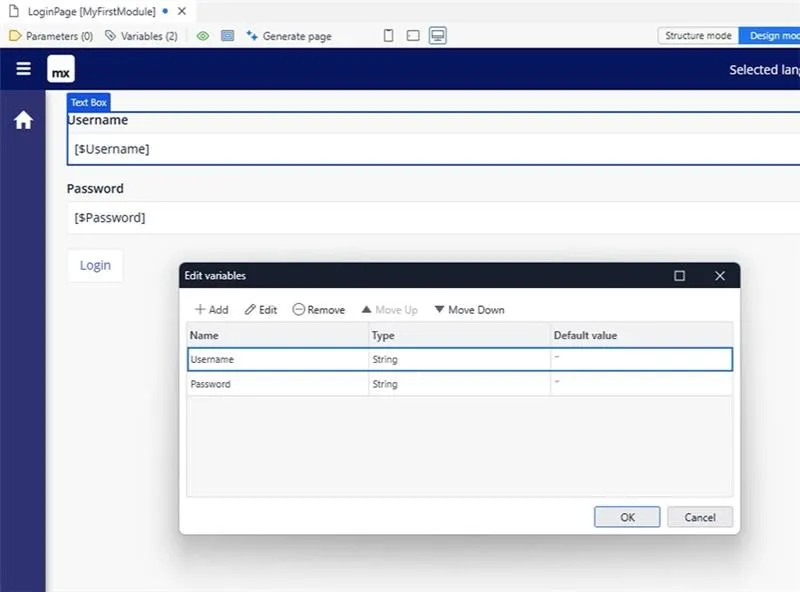The height and width of the screenshot is (592, 800).
Task: Select the phone device preview icon
Action: (x=389, y=36)
